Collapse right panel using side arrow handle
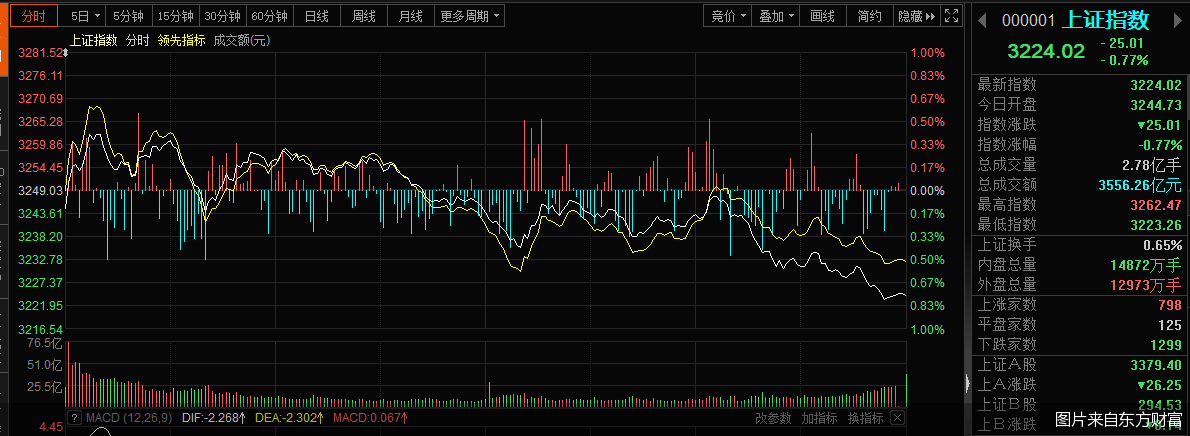1190x436 pixels. pyautogui.click(x=967, y=384)
